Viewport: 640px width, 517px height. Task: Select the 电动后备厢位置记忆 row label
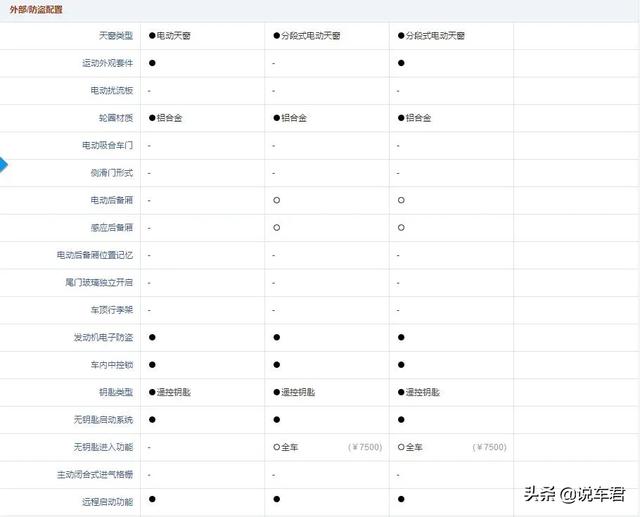(95, 255)
